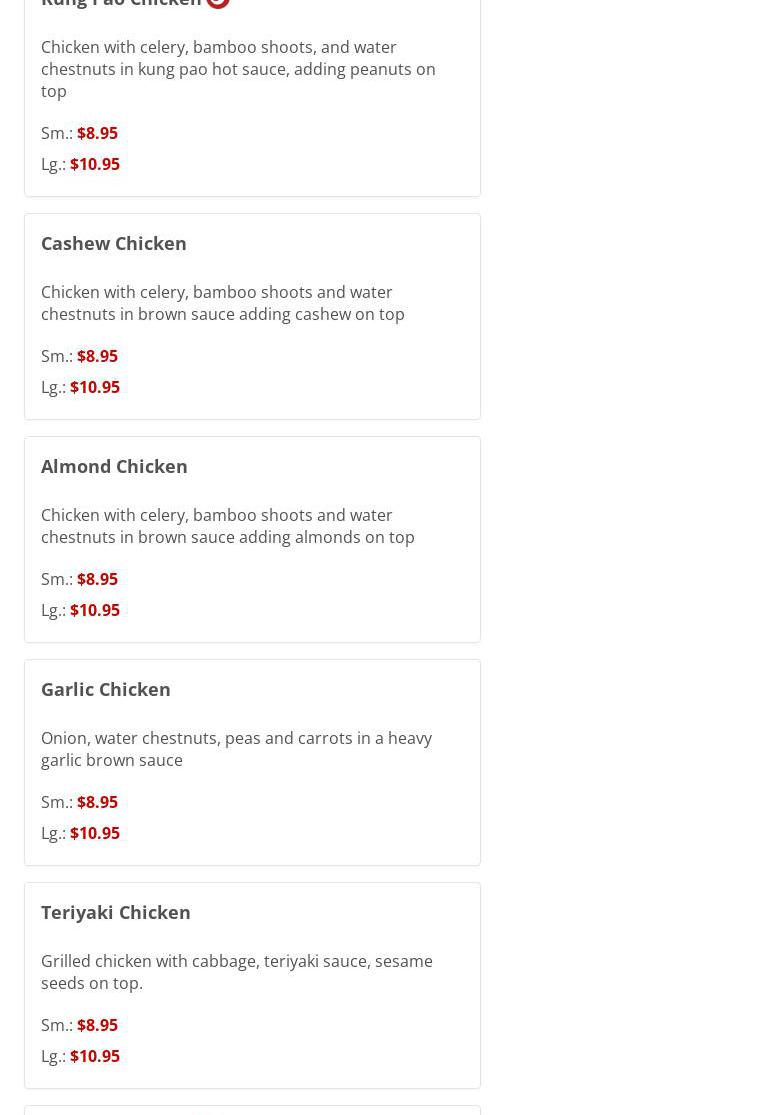Click the spicy icon beside Kung Pao Chicken
Image resolution: width=770 pixels, height=1115 pixels.
[218, 3]
